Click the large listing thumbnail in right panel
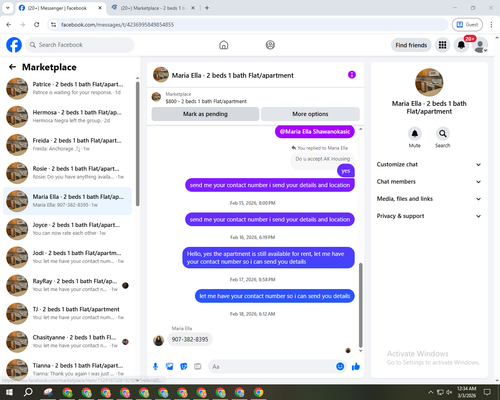The height and width of the screenshot is (400, 500). (x=429, y=82)
